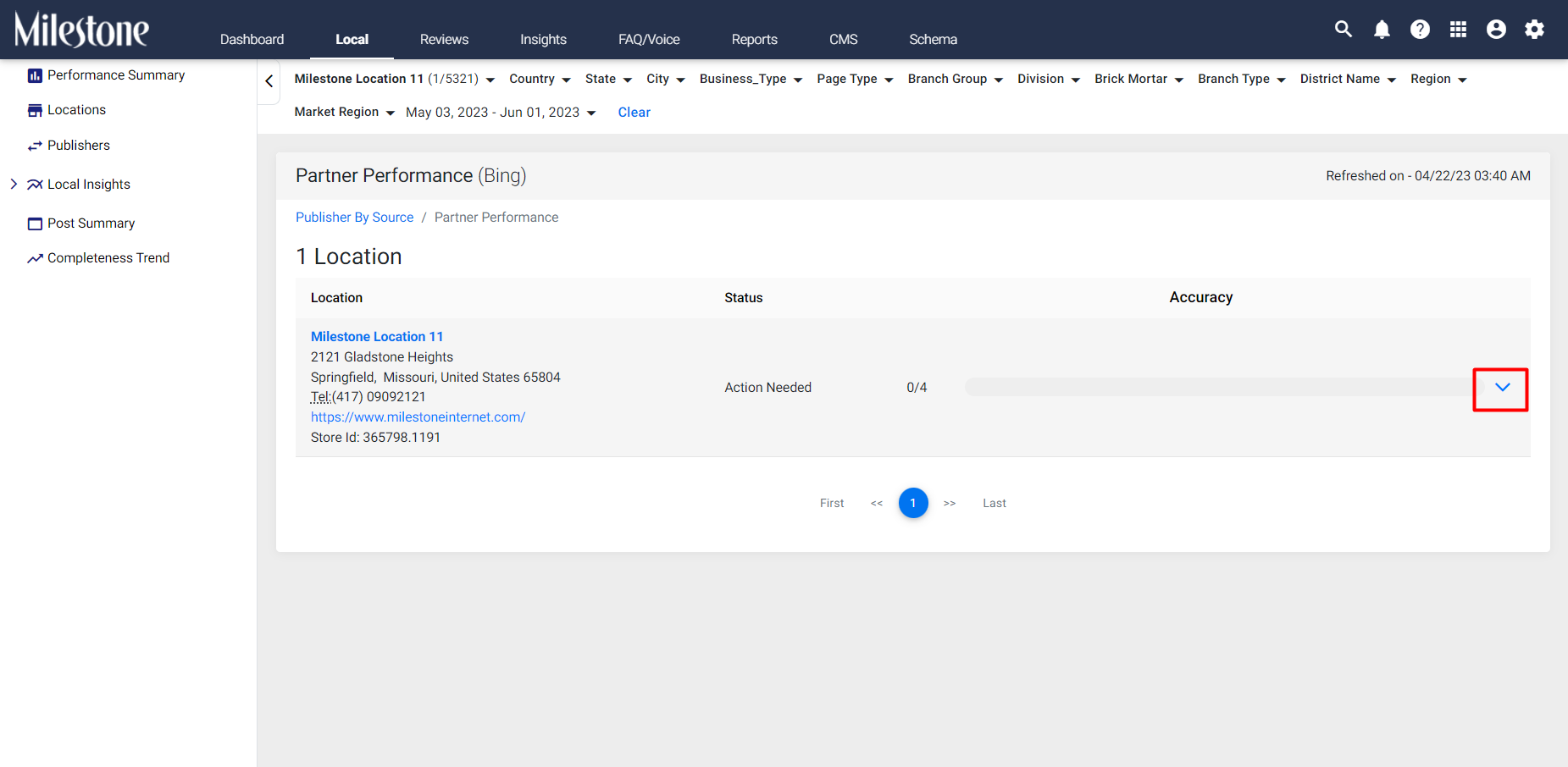Open the Milestone Location 11 filter dropdown
Image resolution: width=1568 pixels, height=767 pixels.
pos(395,79)
